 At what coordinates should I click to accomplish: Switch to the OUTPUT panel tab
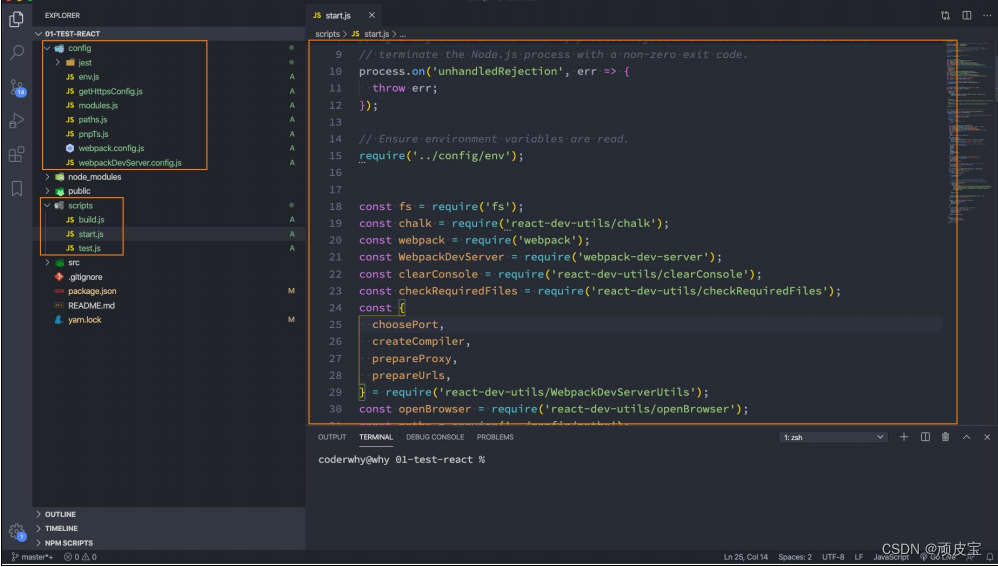(x=332, y=437)
